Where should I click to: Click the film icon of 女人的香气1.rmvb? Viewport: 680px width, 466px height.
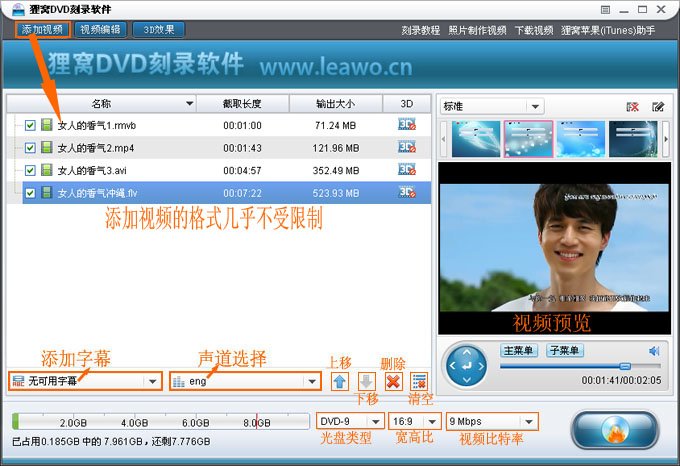coord(47,125)
